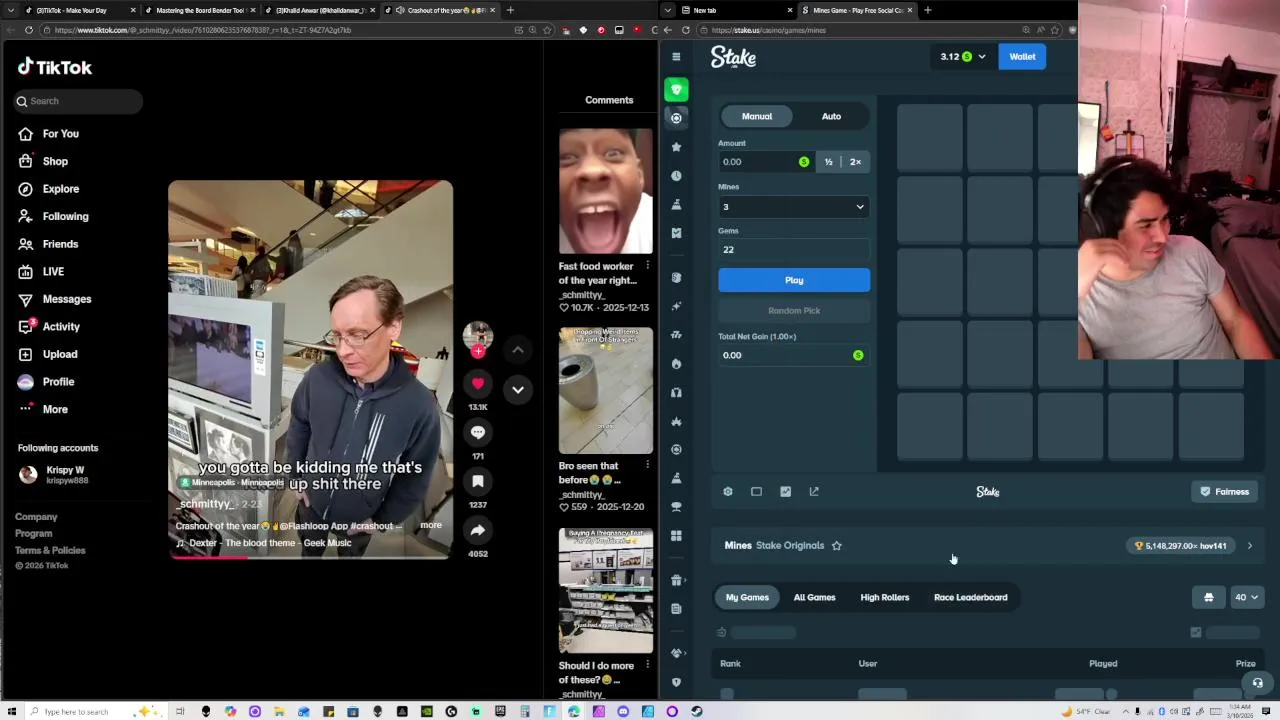This screenshot has height=720, width=1280.
Task: Click the TikTok Search field
Action: coord(79,101)
